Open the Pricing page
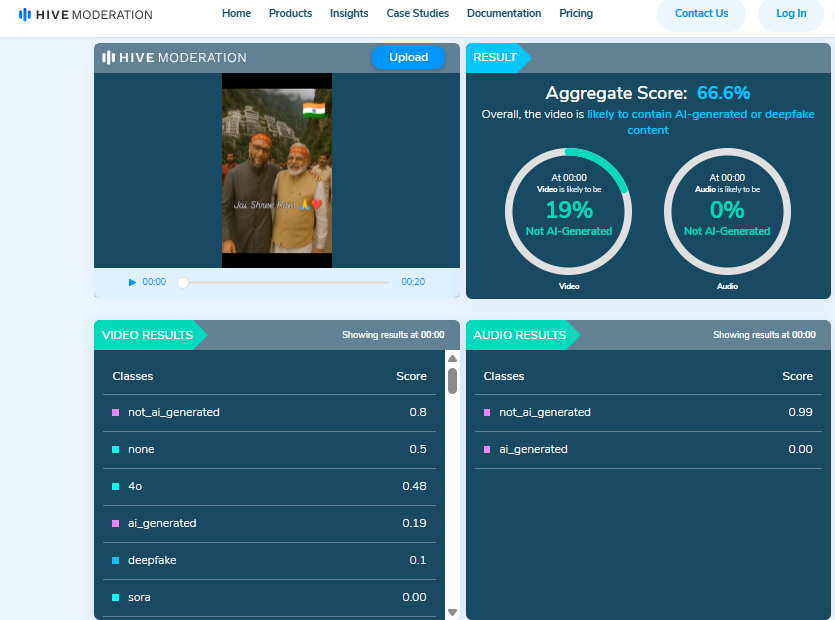The image size is (835, 620). pos(576,13)
